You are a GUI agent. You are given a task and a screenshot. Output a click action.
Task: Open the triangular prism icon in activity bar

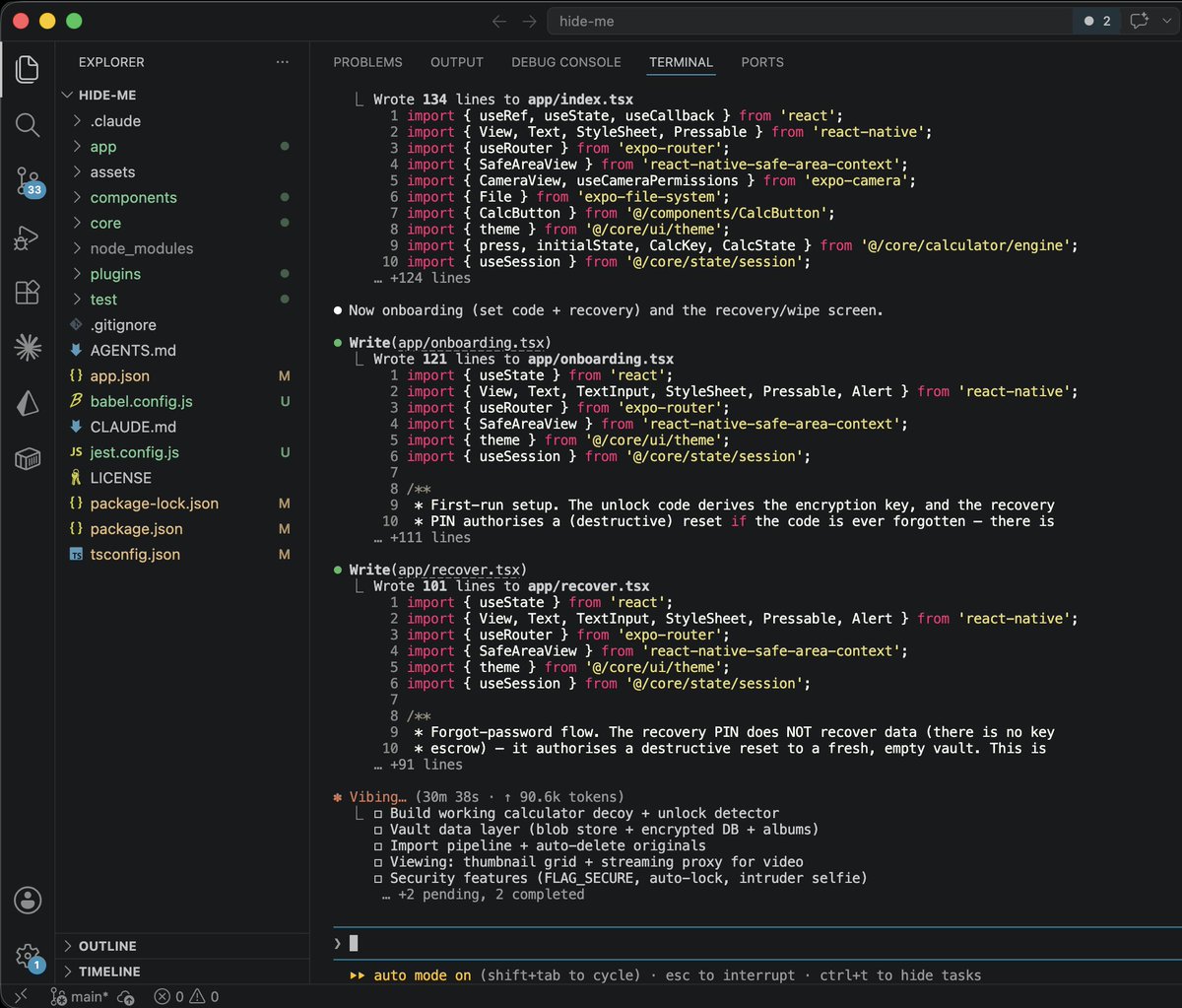tap(28, 402)
